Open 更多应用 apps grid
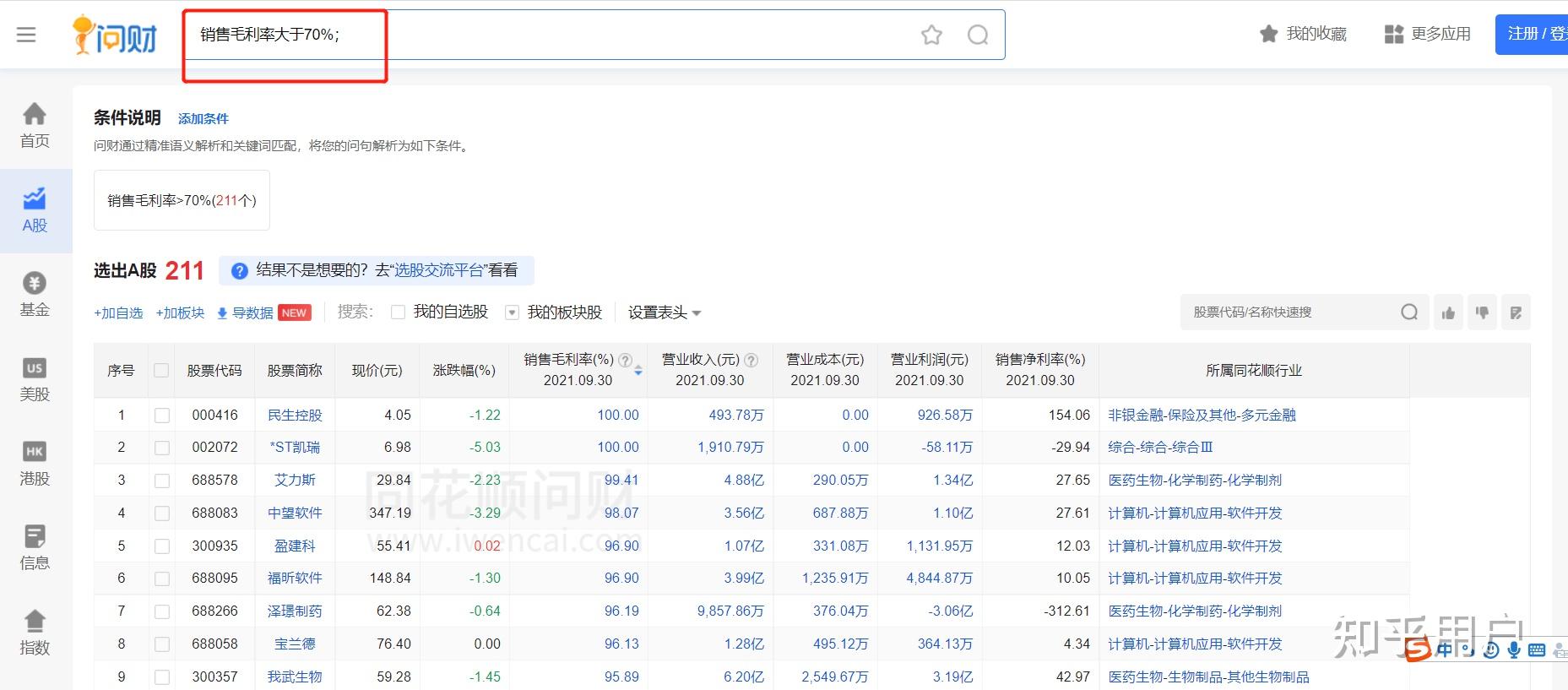Screen dimensions: 1568x690 [x=1428, y=34]
